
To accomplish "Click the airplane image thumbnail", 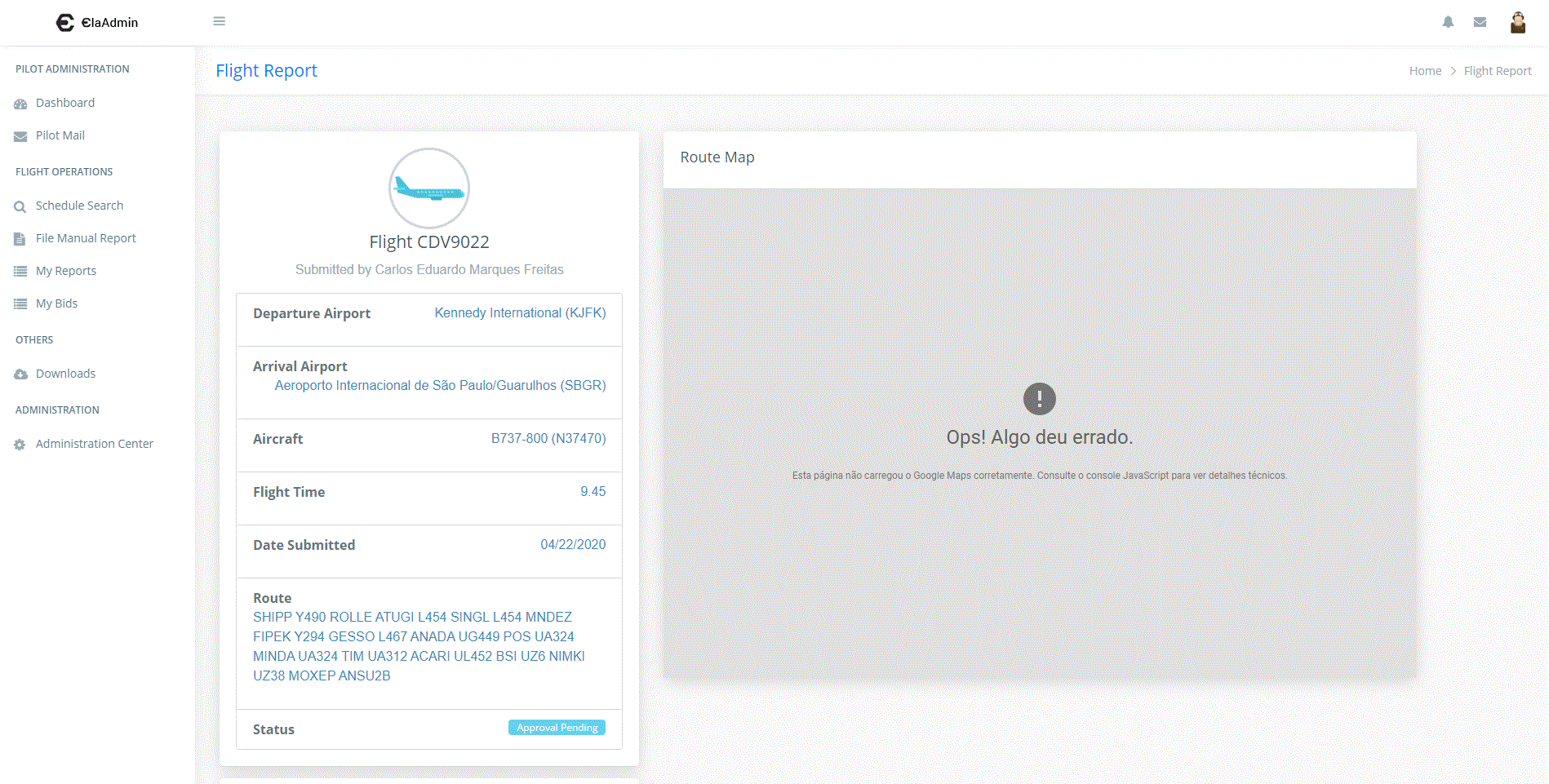I will coord(429,188).
